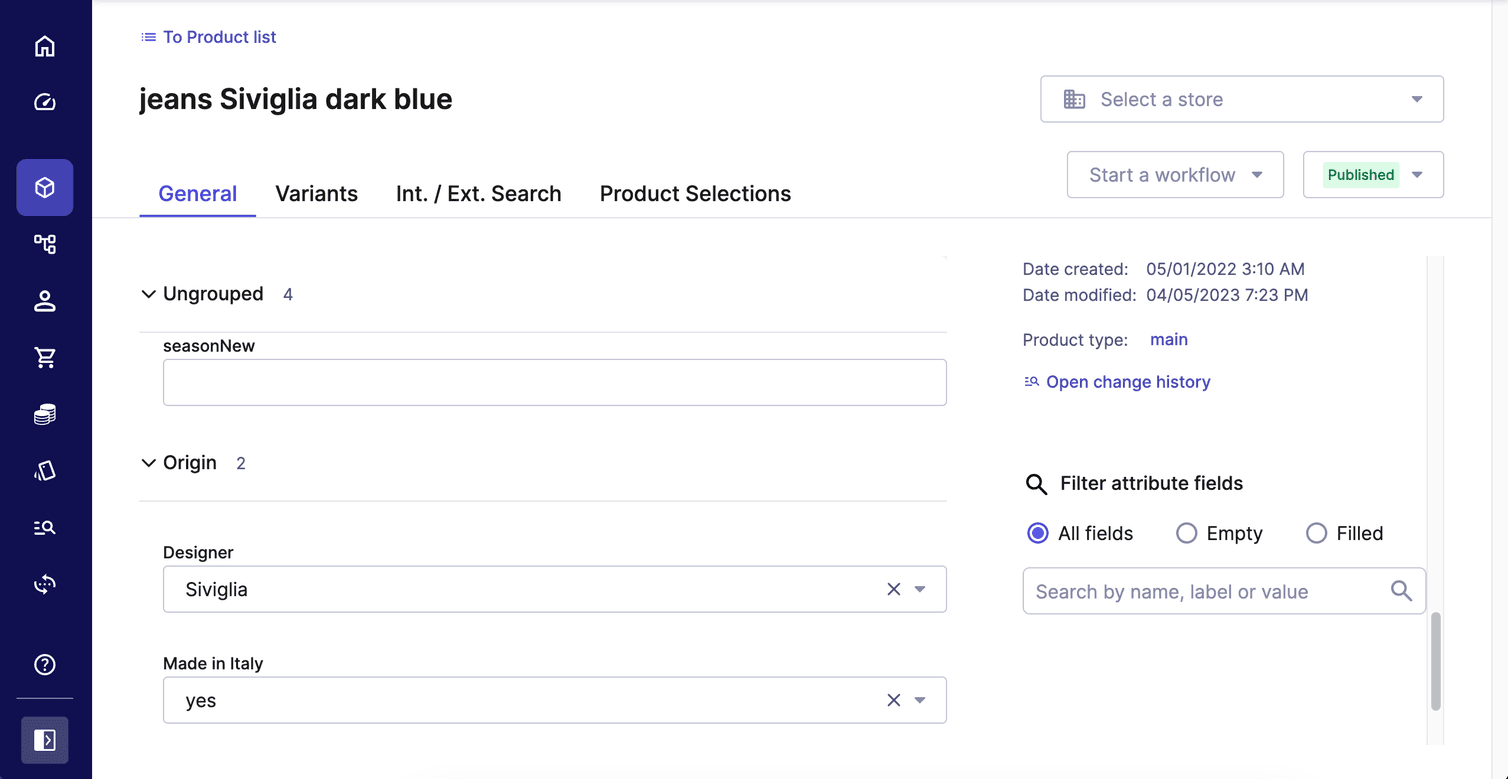Screen dimensions: 1508x779
Task: Switch to the Variants tab
Action: click(x=316, y=193)
